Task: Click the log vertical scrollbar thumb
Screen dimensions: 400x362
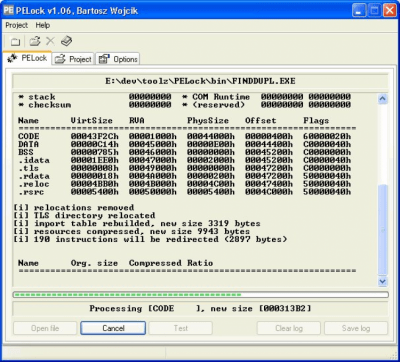Action: click(x=383, y=229)
